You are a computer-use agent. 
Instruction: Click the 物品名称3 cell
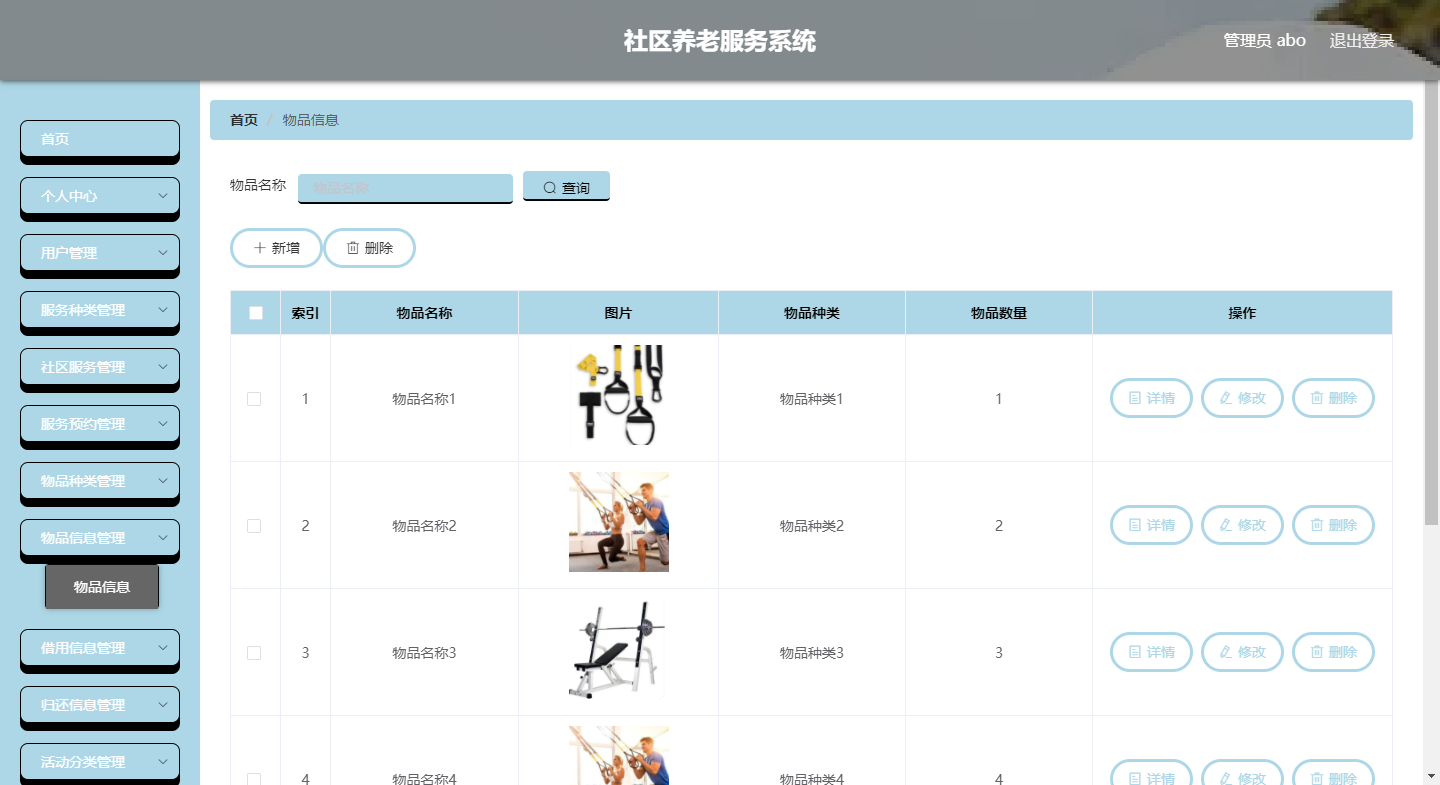(424, 653)
